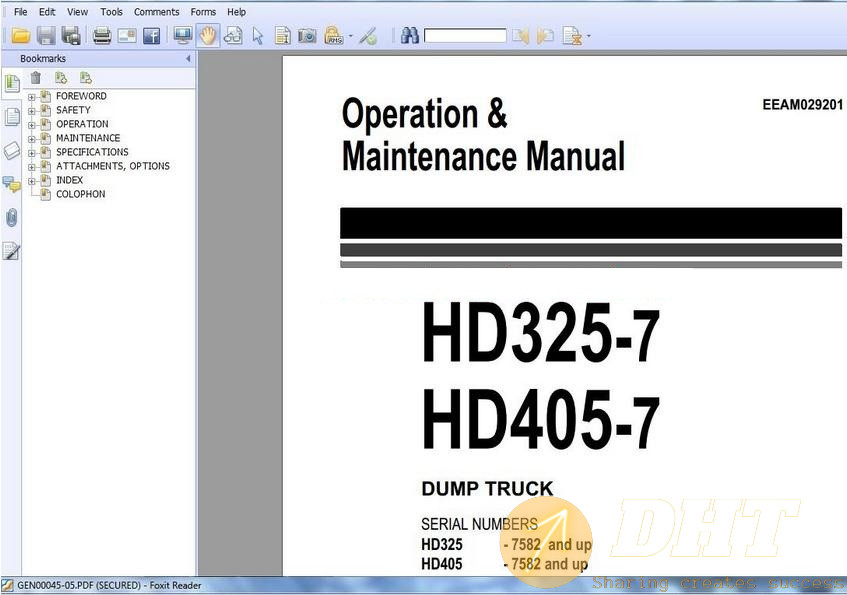This screenshot has height=595, width=847.
Task: Click the search options page icon
Action: (572, 36)
